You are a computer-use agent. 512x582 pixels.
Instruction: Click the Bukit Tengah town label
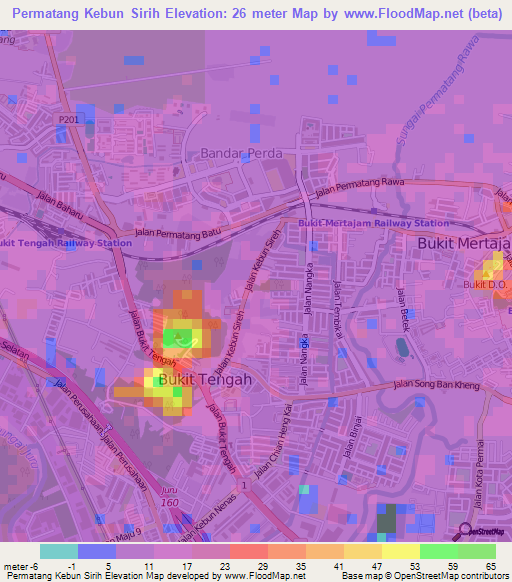point(205,379)
